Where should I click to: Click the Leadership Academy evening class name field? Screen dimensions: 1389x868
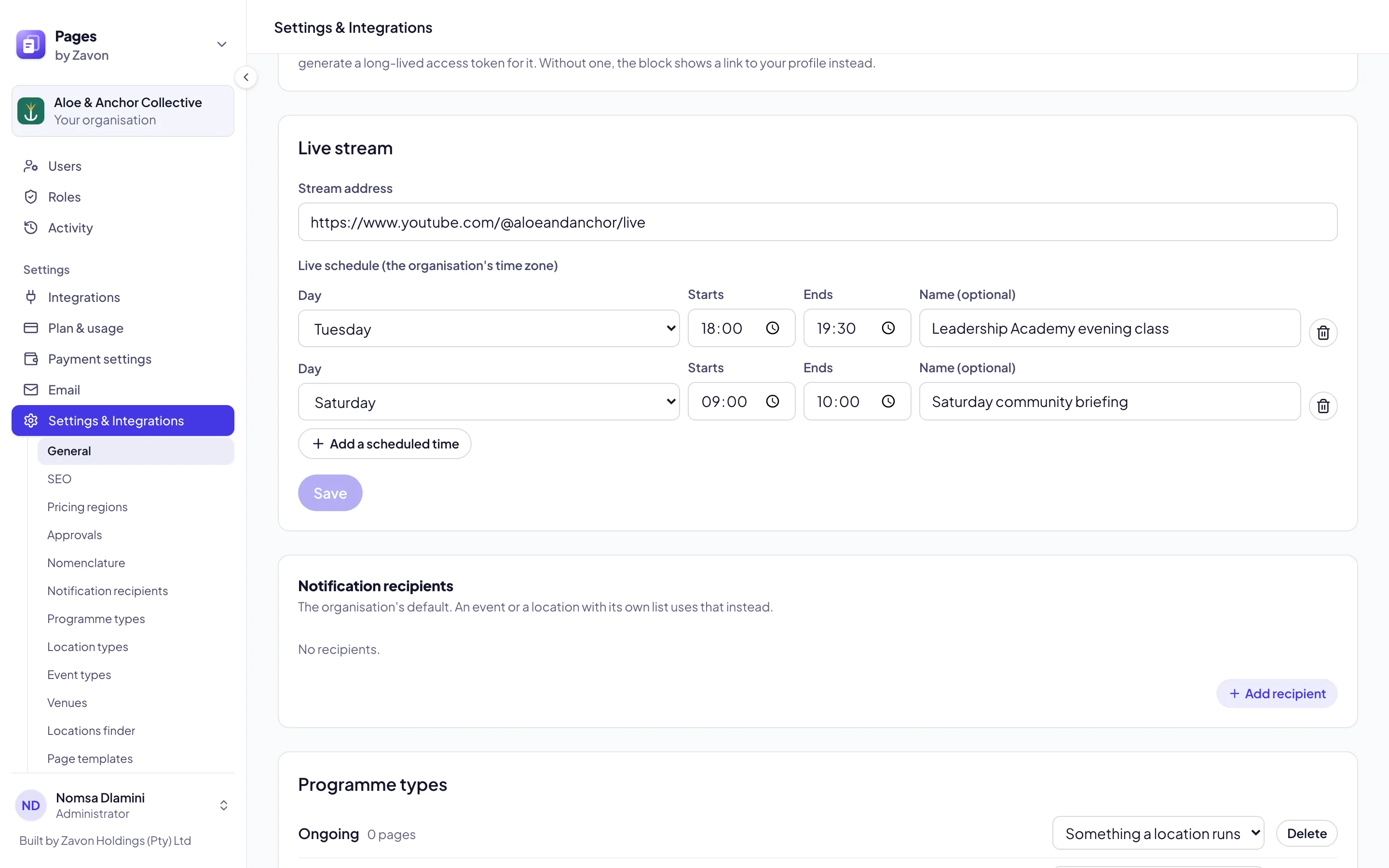click(1109, 328)
